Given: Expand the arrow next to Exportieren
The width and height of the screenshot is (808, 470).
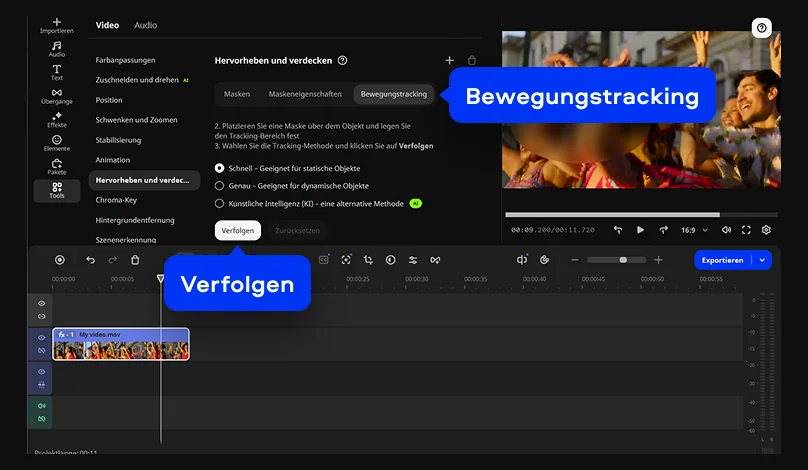Looking at the screenshot, I should (x=762, y=260).
